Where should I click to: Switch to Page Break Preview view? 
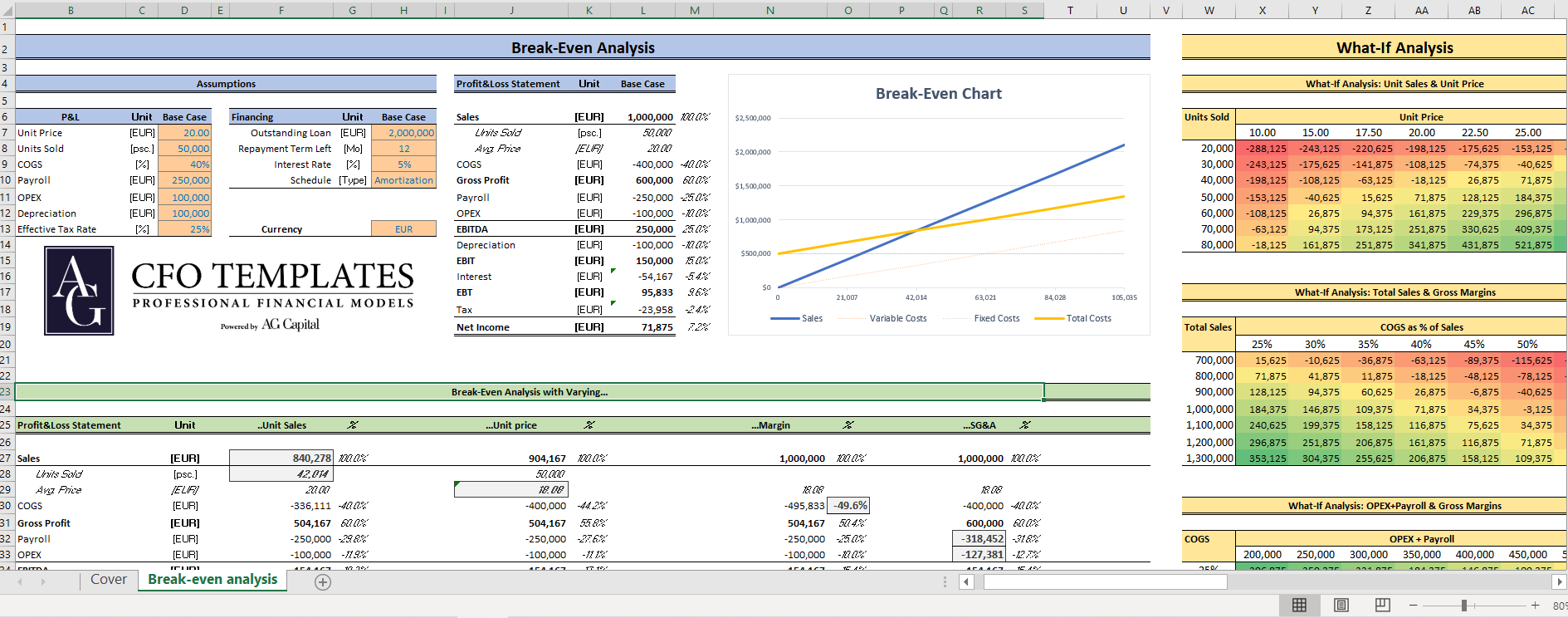click(1382, 606)
